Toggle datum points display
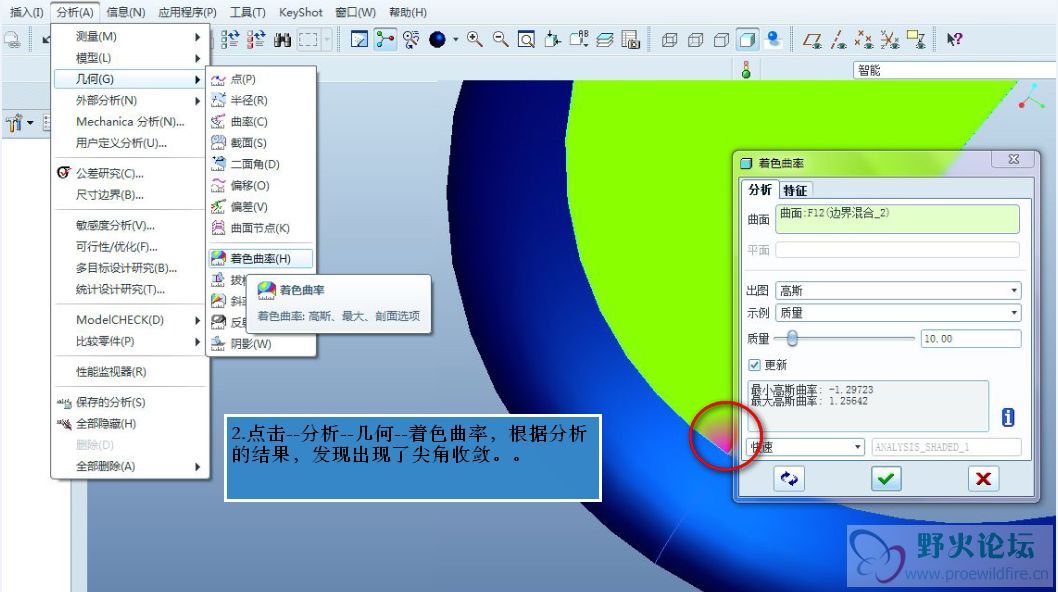Screen dimensions: 1058x592 click(x=864, y=40)
